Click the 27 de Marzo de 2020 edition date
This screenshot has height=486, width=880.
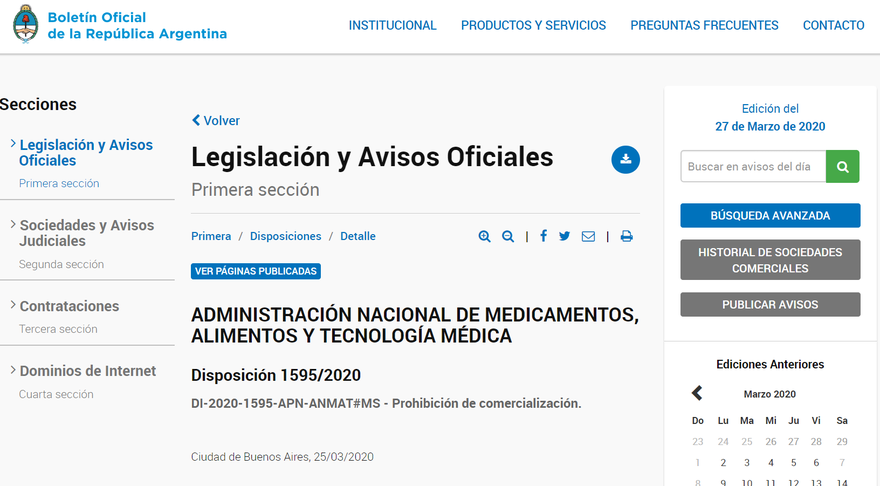[770, 126]
